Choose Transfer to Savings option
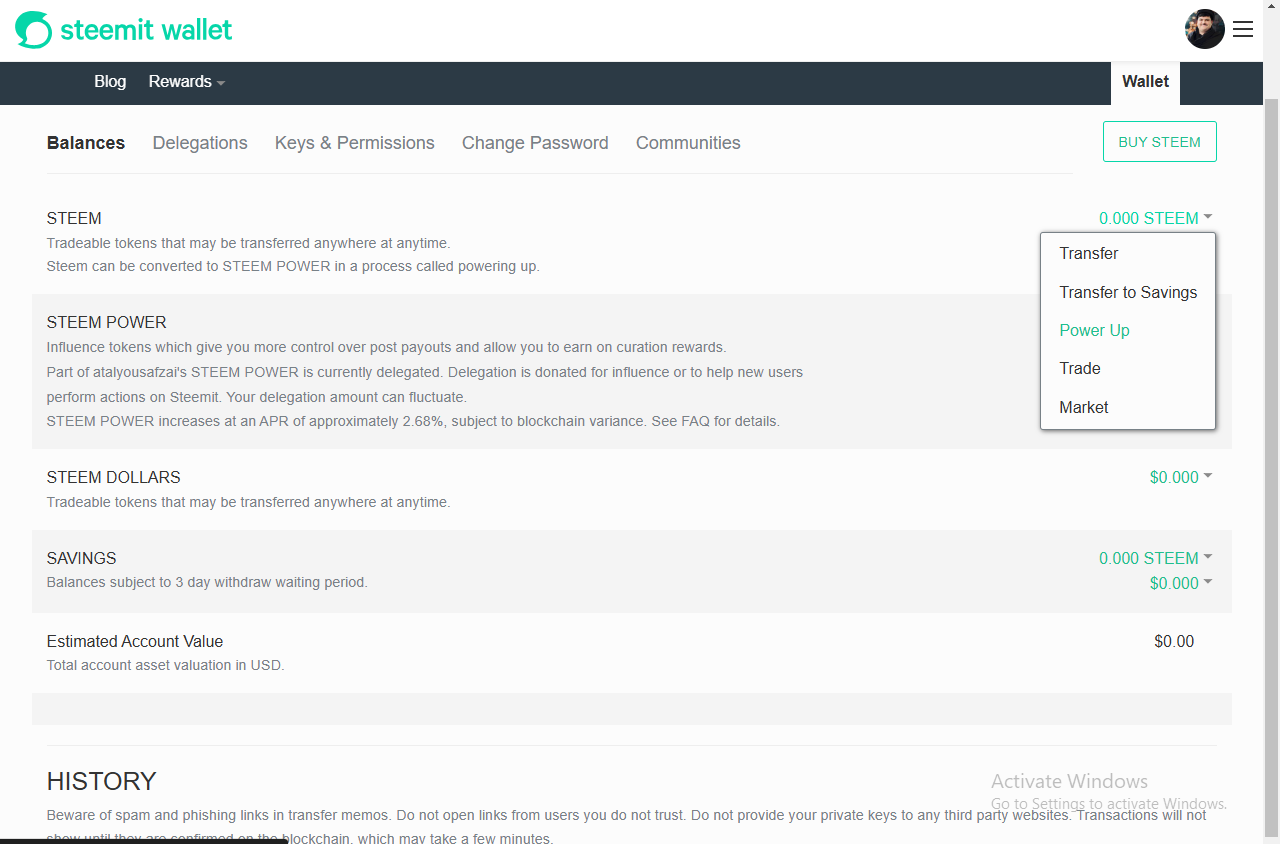This screenshot has height=844, width=1280. click(x=1128, y=292)
